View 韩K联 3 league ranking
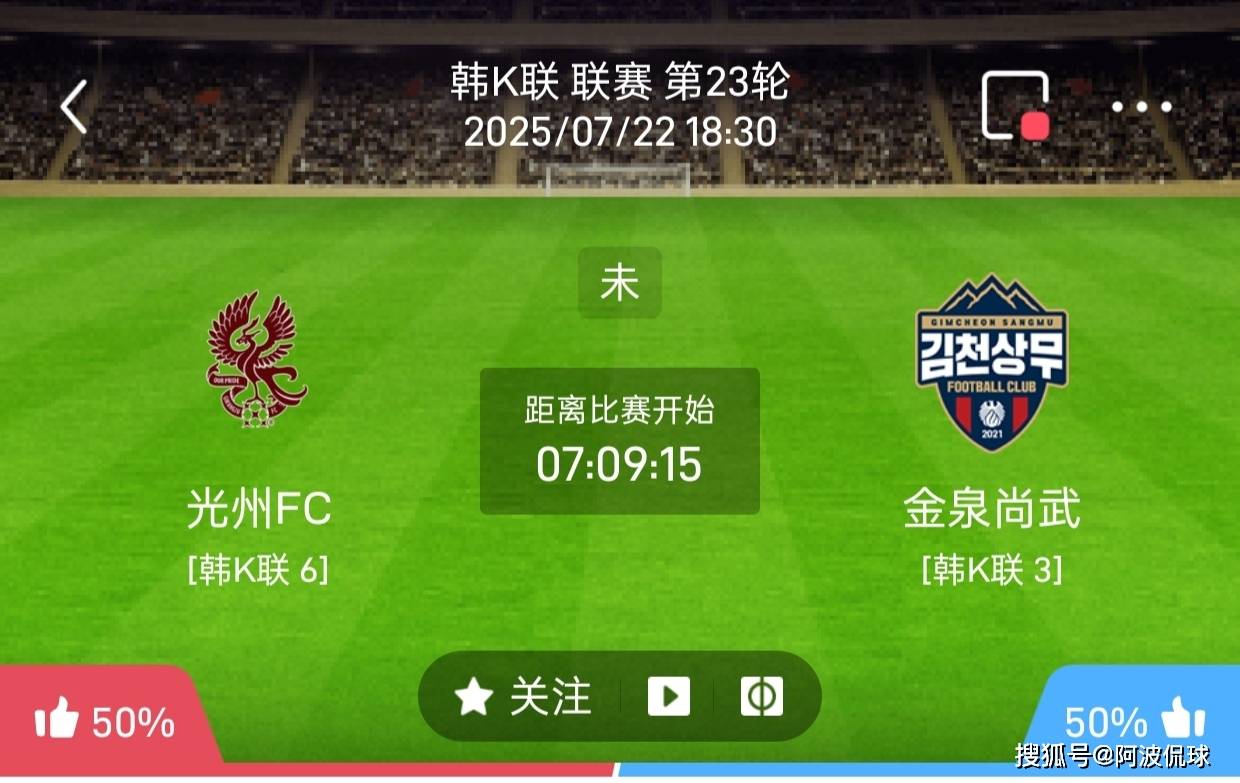This screenshot has height=783, width=1240. coord(992,570)
